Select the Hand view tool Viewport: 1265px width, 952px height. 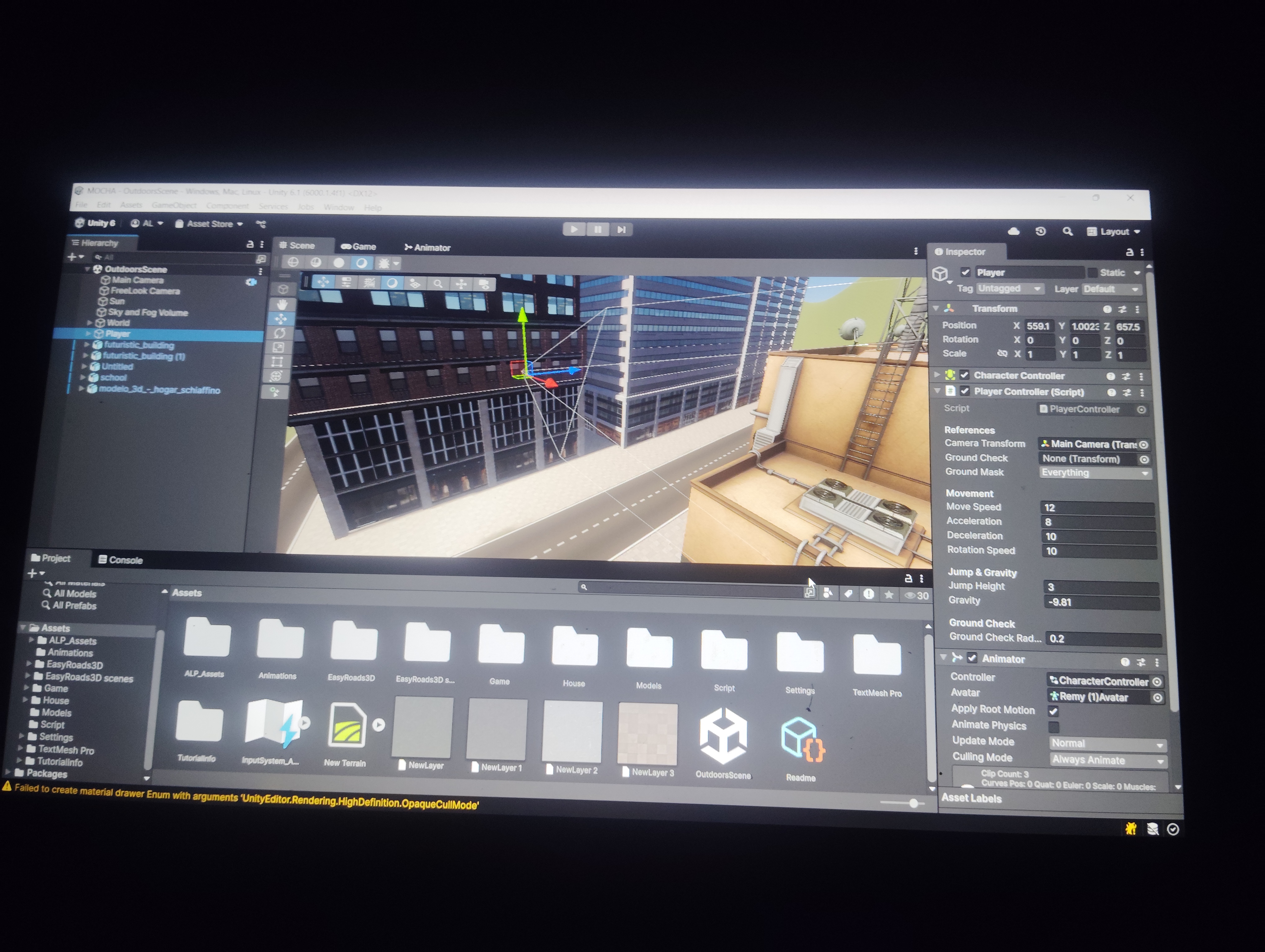pos(282,305)
